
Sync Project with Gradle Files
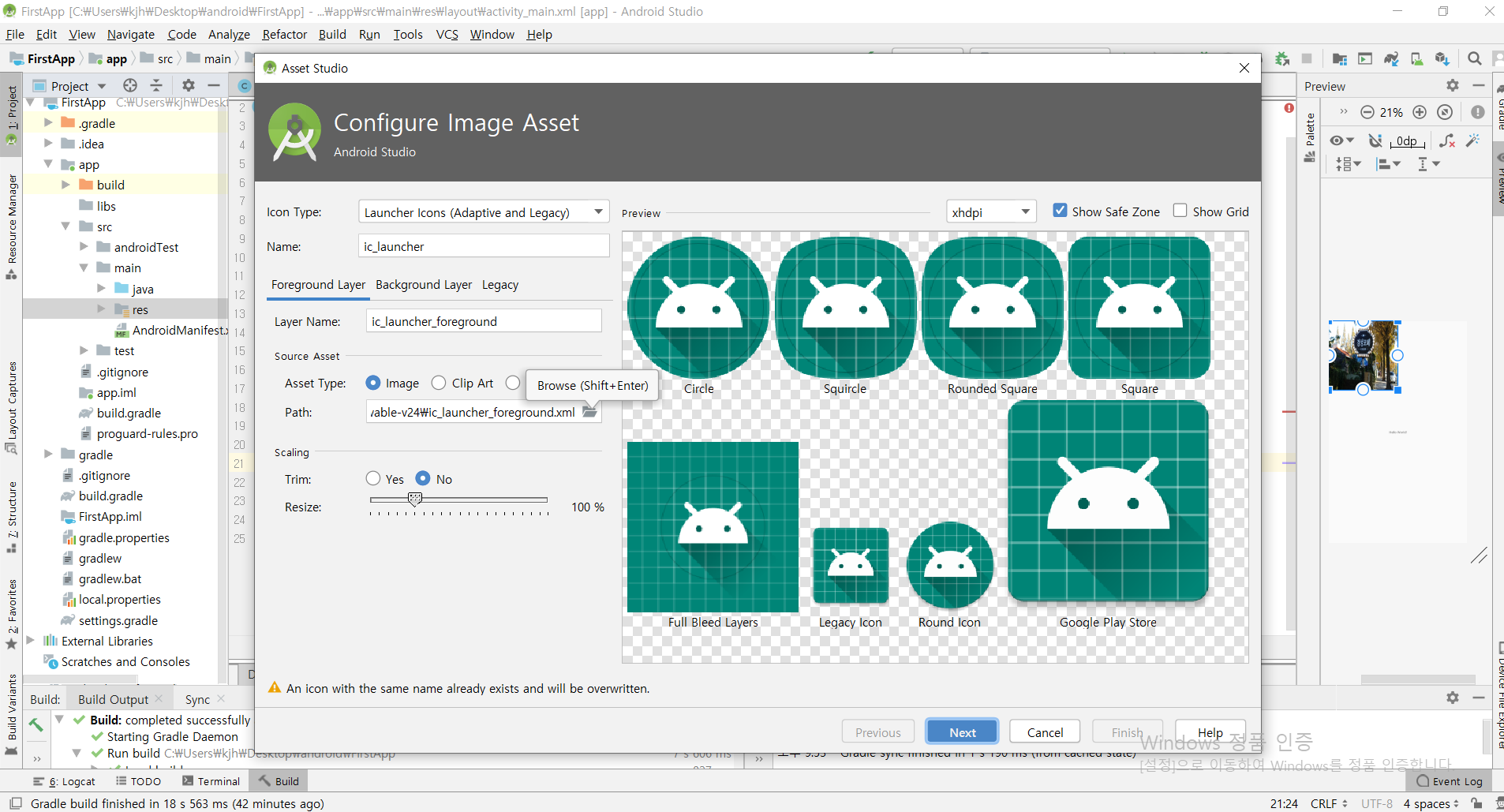[1391, 58]
